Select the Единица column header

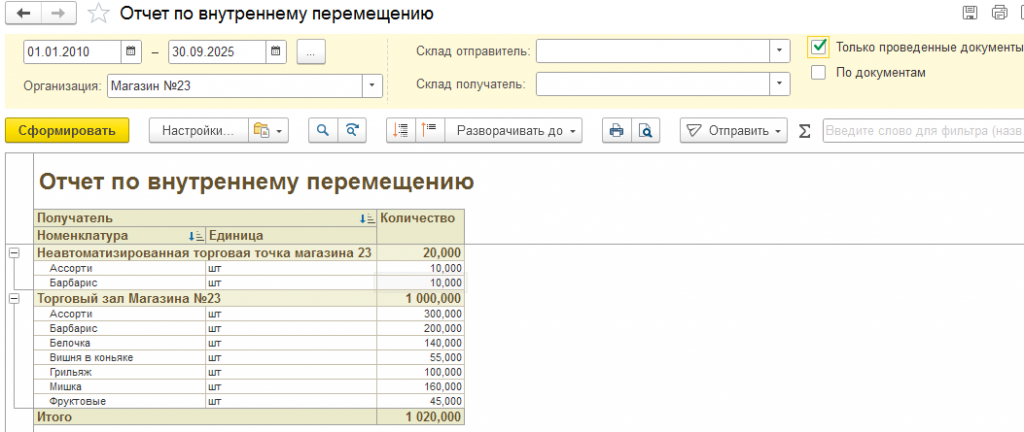click(291, 236)
